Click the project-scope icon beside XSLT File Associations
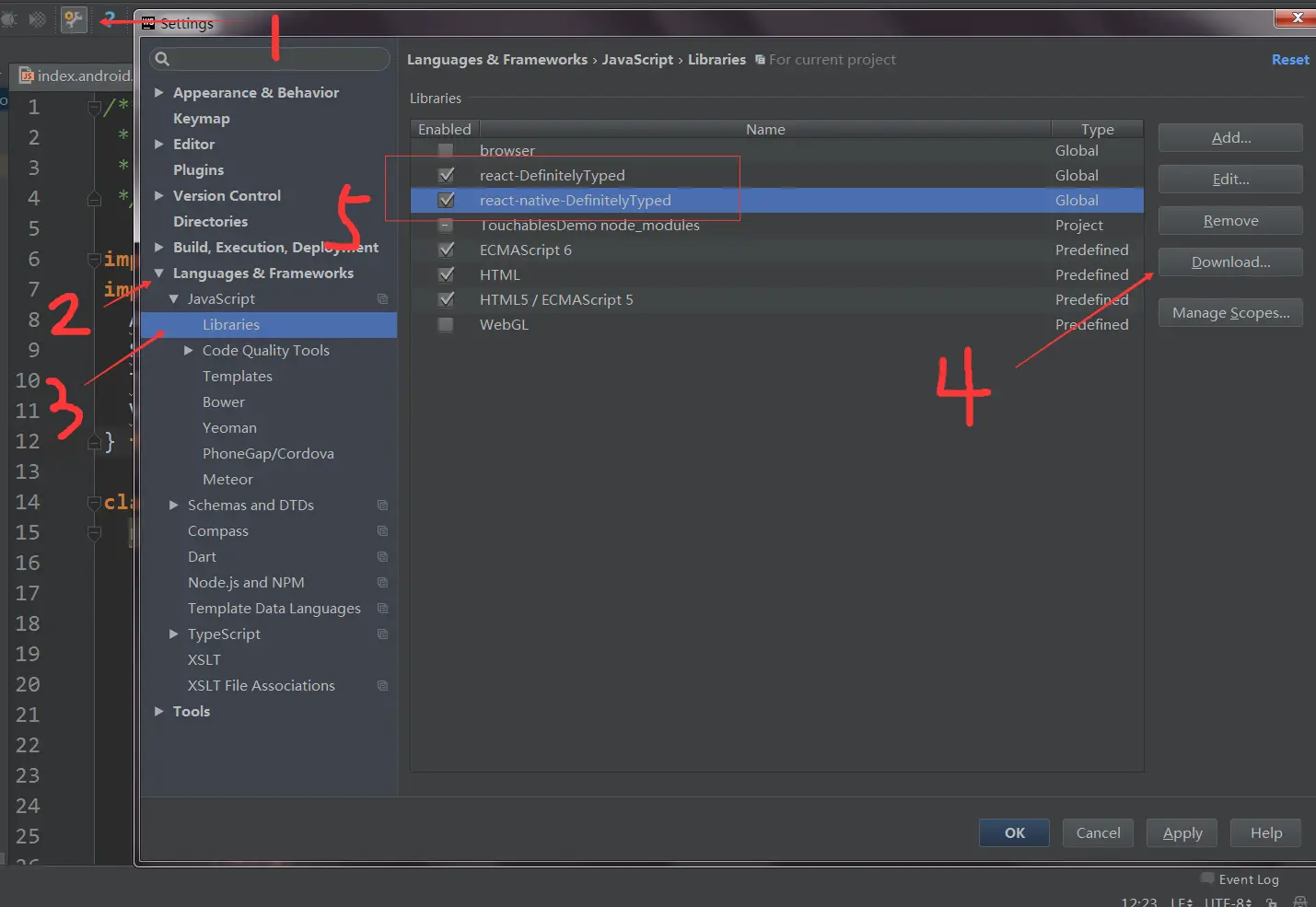Image resolution: width=1316 pixels, height=907 pixels. (382, 685)
